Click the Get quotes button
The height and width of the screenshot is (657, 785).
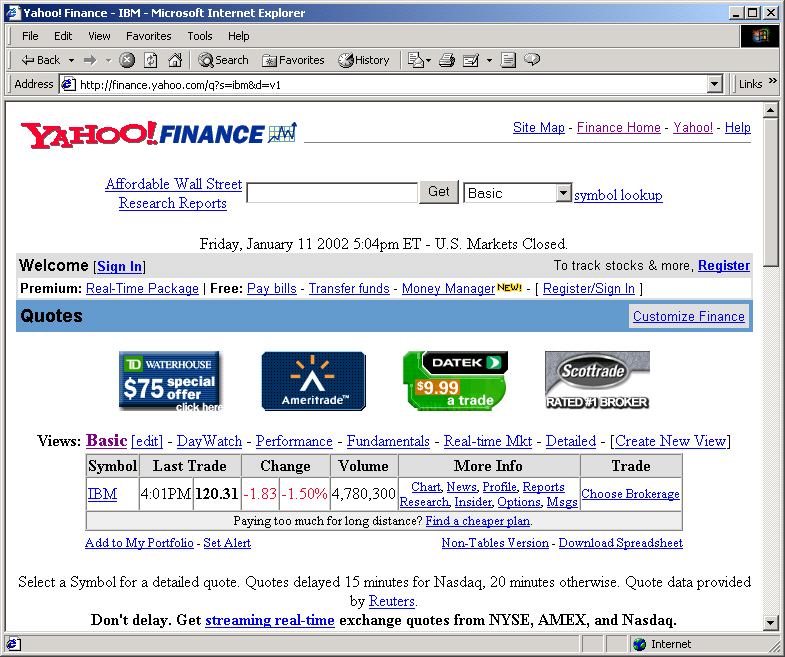pos(439,192)
